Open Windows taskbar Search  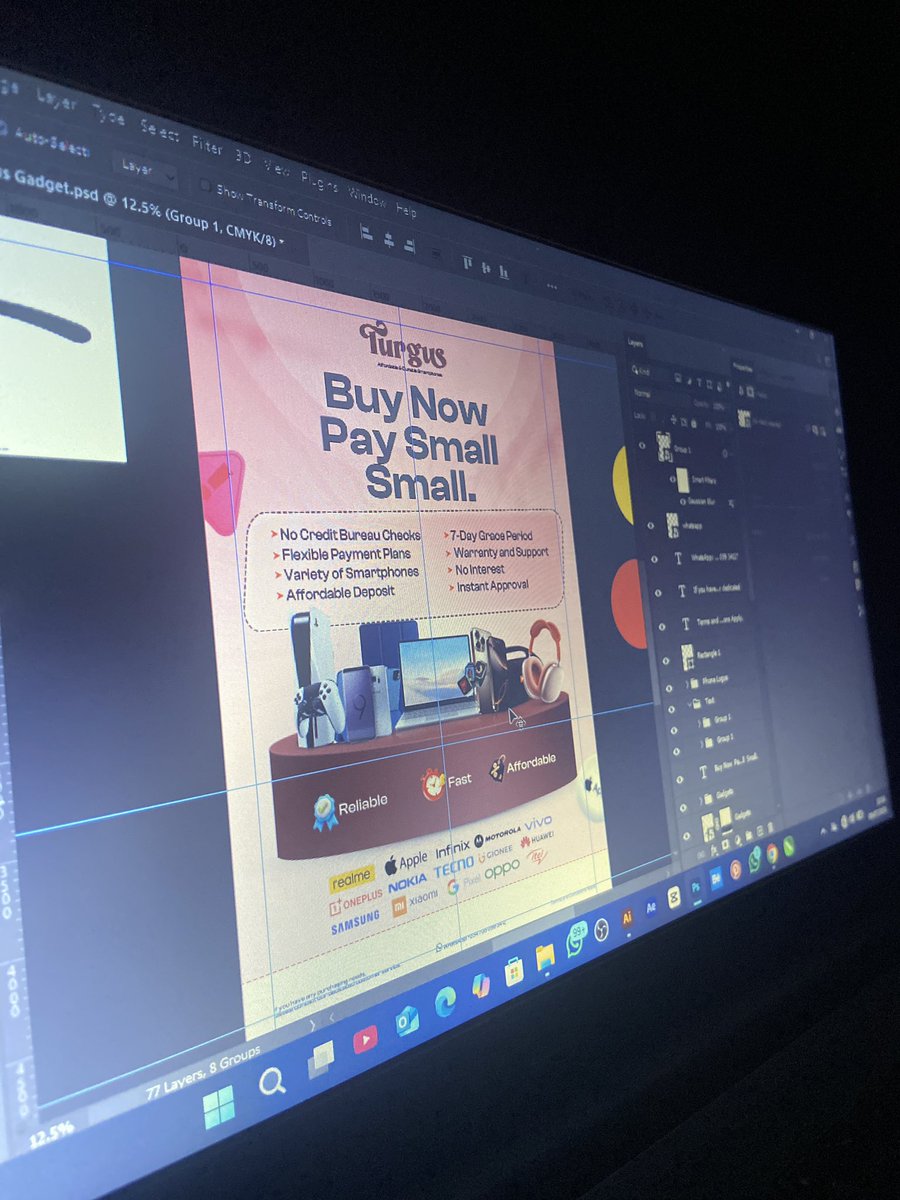click(272, 1082)
